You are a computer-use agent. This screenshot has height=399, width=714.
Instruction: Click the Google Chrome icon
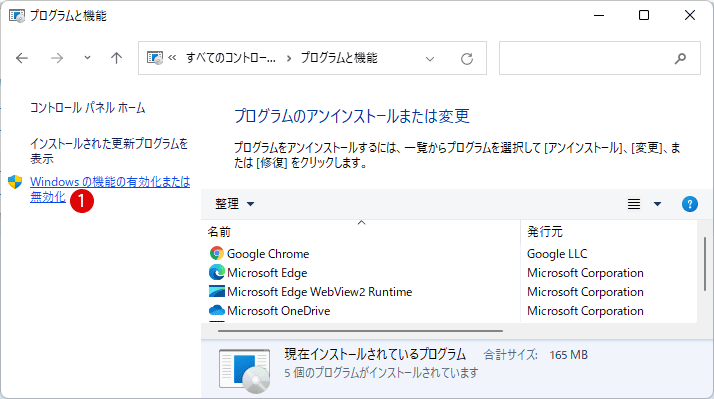[217, 253]
